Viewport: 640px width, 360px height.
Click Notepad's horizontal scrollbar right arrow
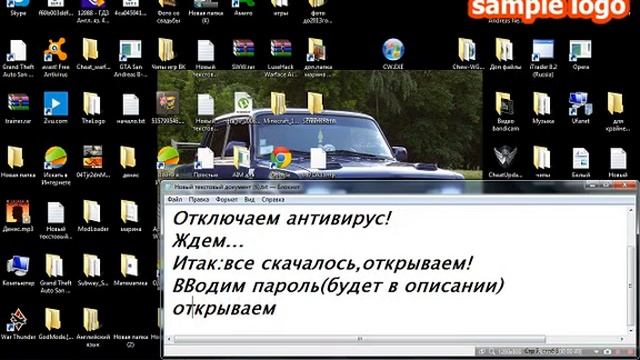click(622, 339)
